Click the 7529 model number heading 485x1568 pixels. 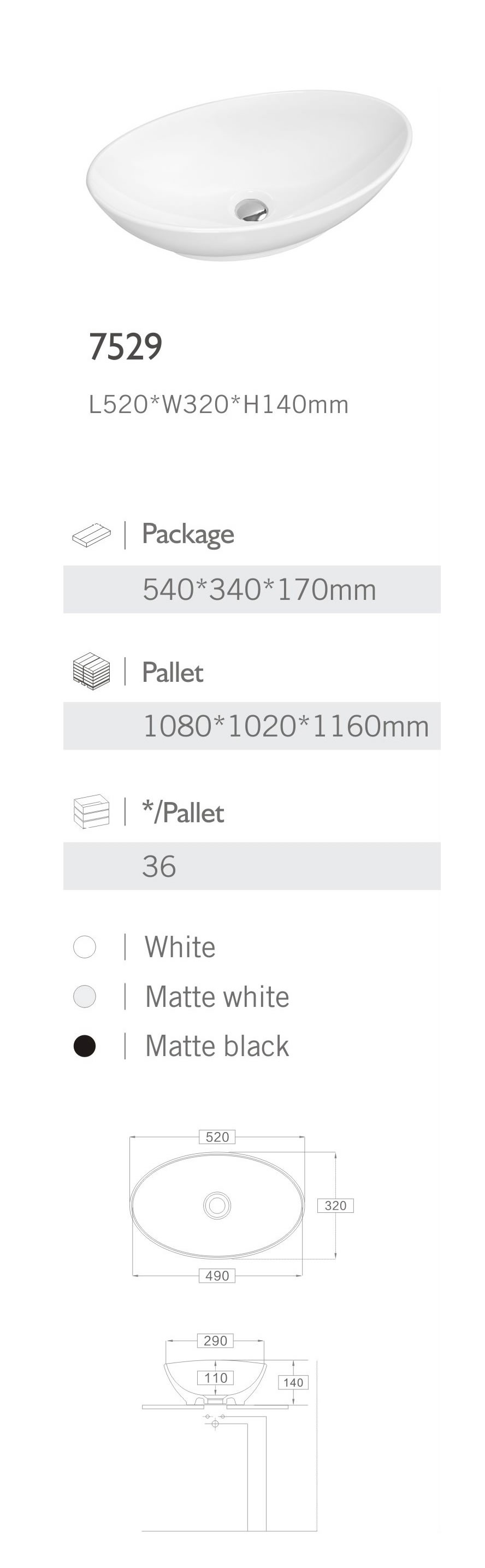point(126,347)
